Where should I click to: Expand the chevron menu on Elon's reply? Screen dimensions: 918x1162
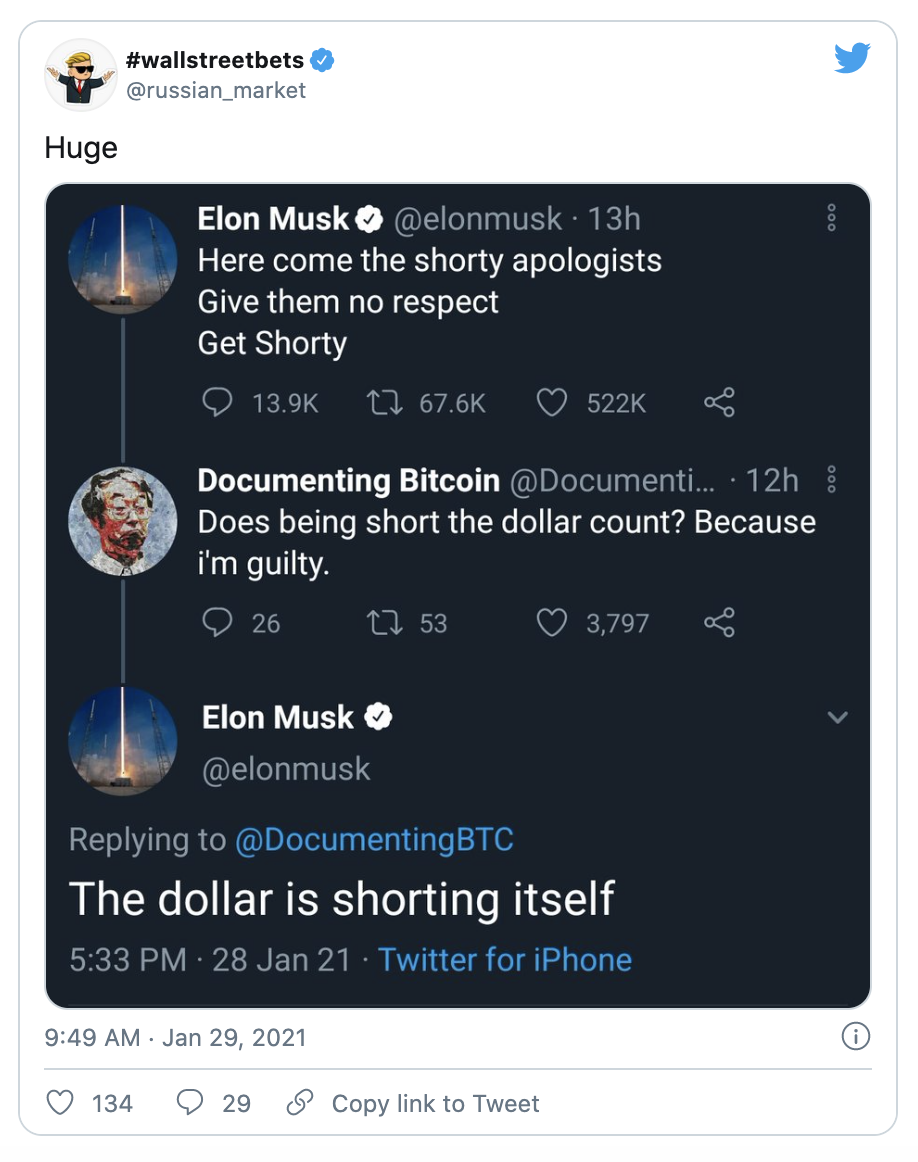[838, 717]
